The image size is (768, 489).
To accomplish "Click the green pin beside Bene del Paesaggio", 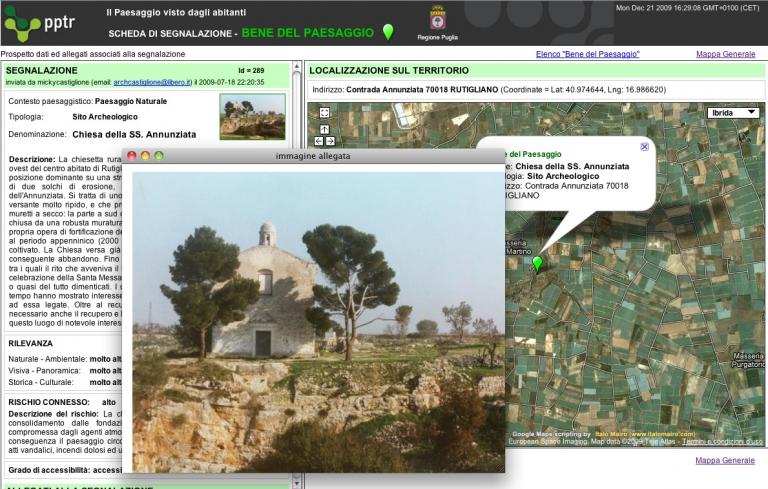I will point(388,32).
